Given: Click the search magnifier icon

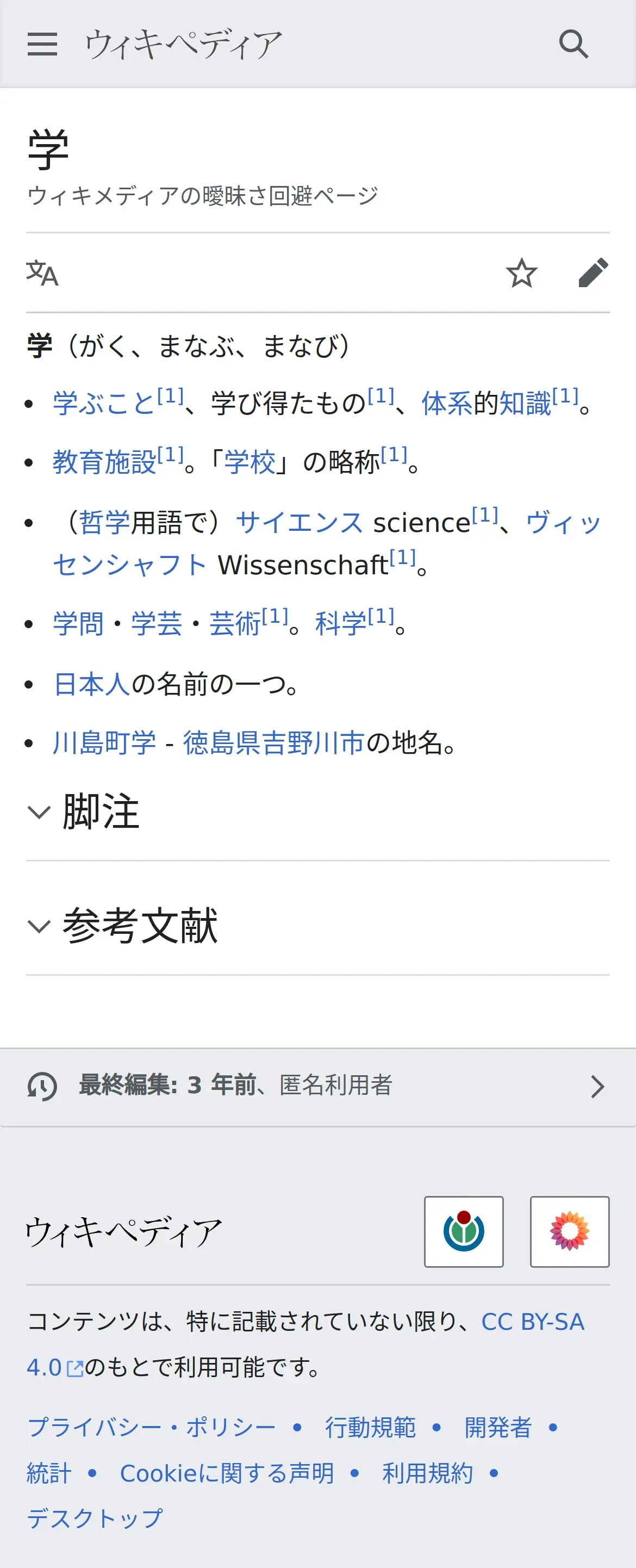Looking at the screenshot, I should pyautogui.click(x=573, y=45).
